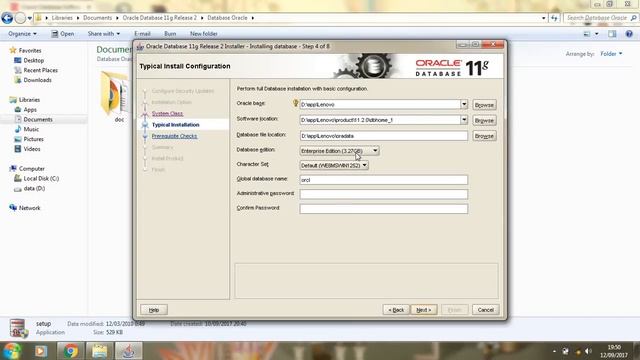Open the Share with menu
Viewport: 640px width, 360px height.
104,33
